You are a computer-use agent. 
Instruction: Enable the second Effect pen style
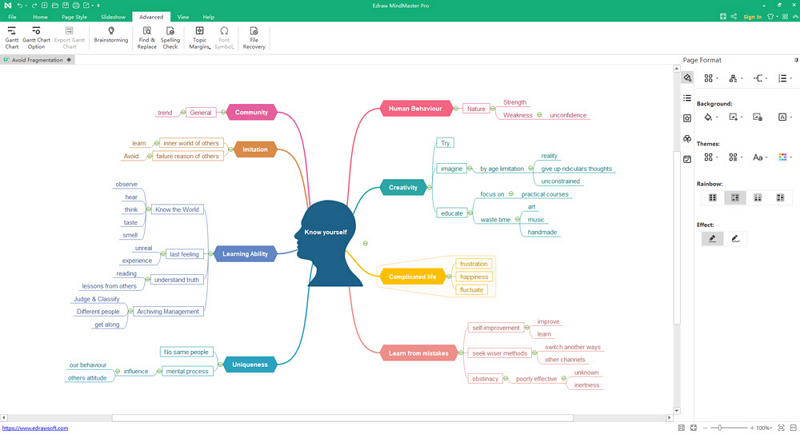click(x=736, y=239)
